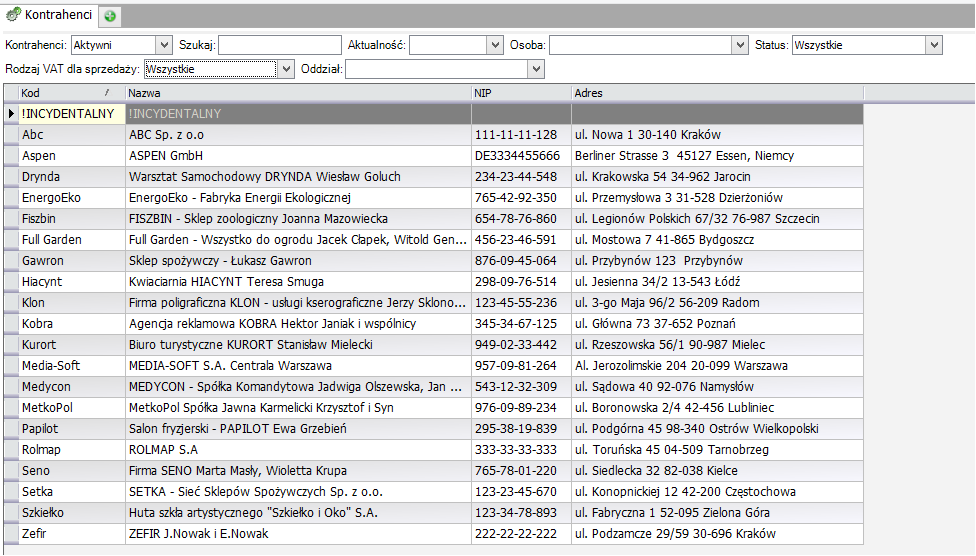The image size is (976, 556).
Task: Click the row indicator arrow for !INCYDENTALNY
Action: click(x=11, y=113)
